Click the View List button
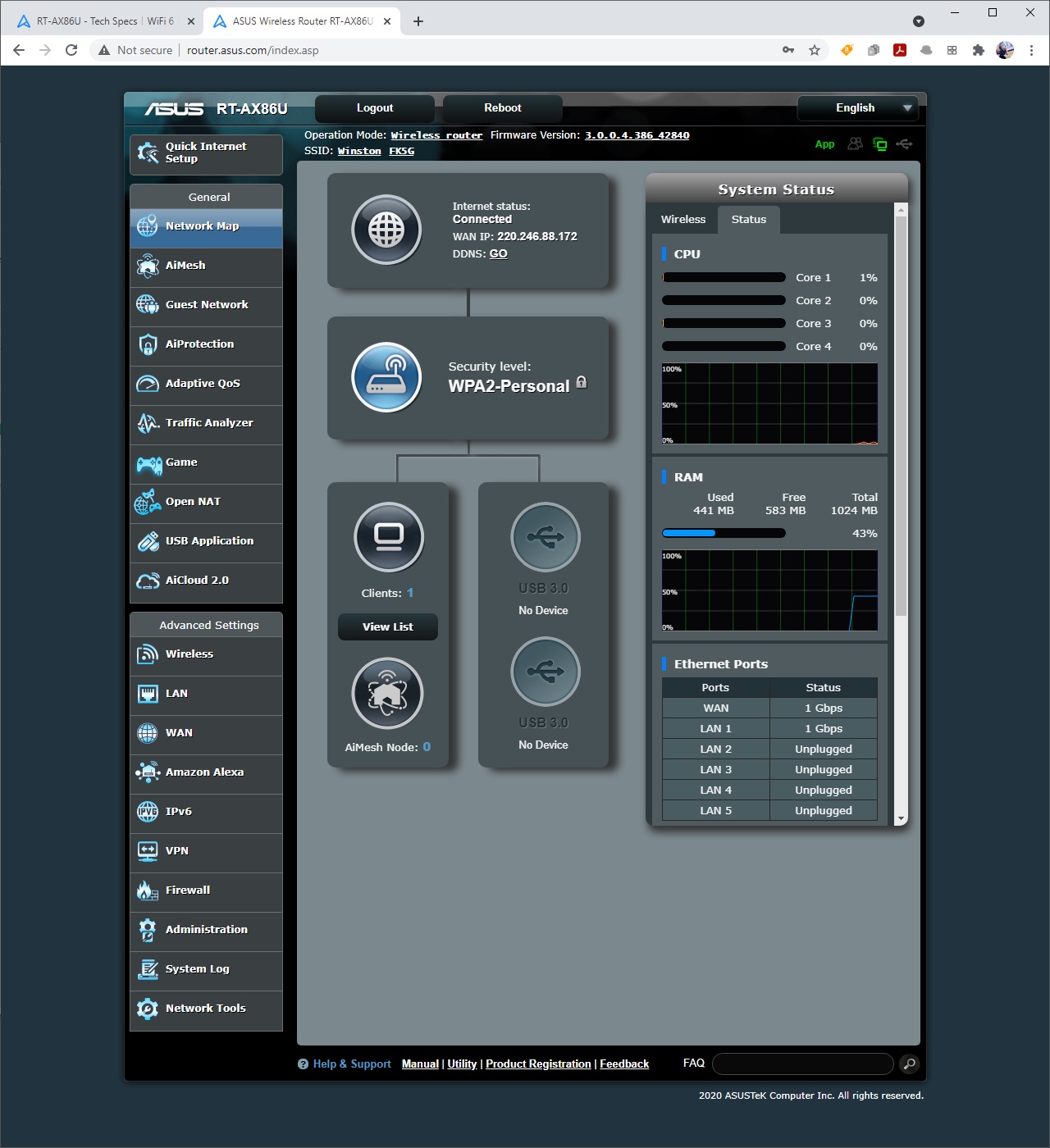1050x1148 pixels. (x=388, y=626)
